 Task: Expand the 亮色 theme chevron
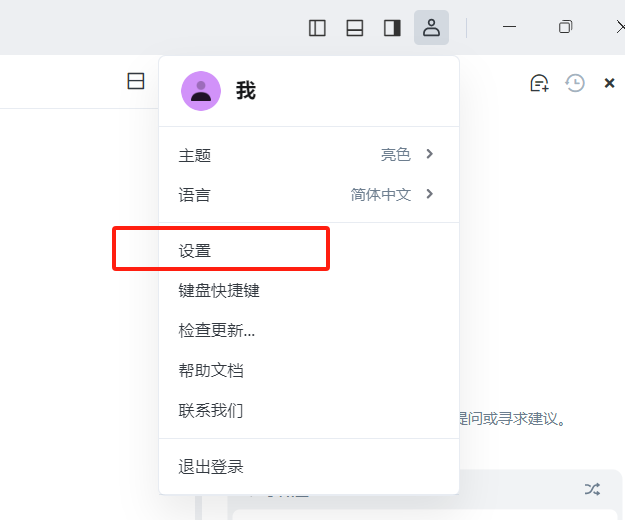tap(429, 154)
